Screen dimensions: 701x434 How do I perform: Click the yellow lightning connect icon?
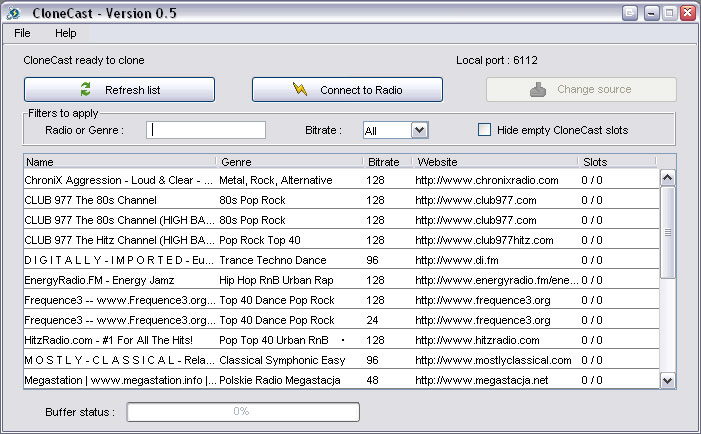(x=300, y=89)
